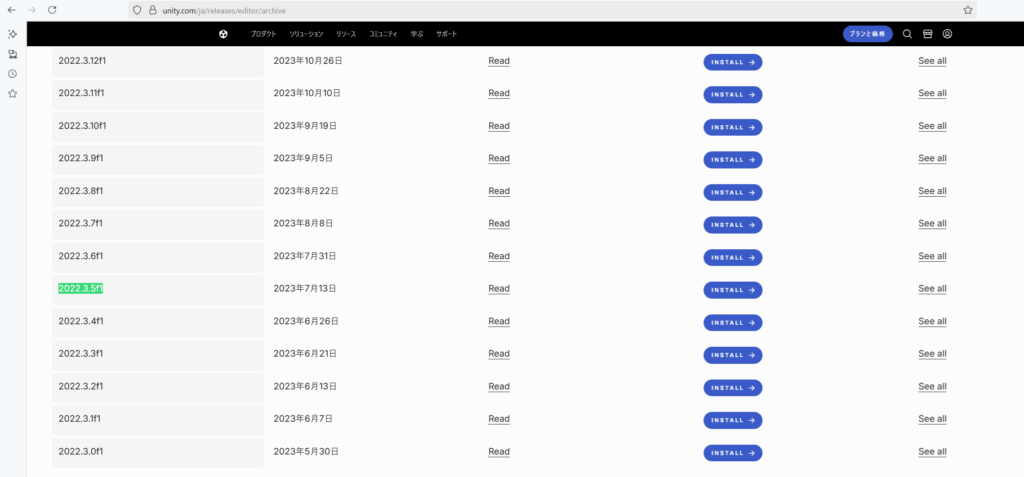Screen dimensions: 1024x477
Task: Read release notes for 2022.3.12f1
Action: click(499, 61)
